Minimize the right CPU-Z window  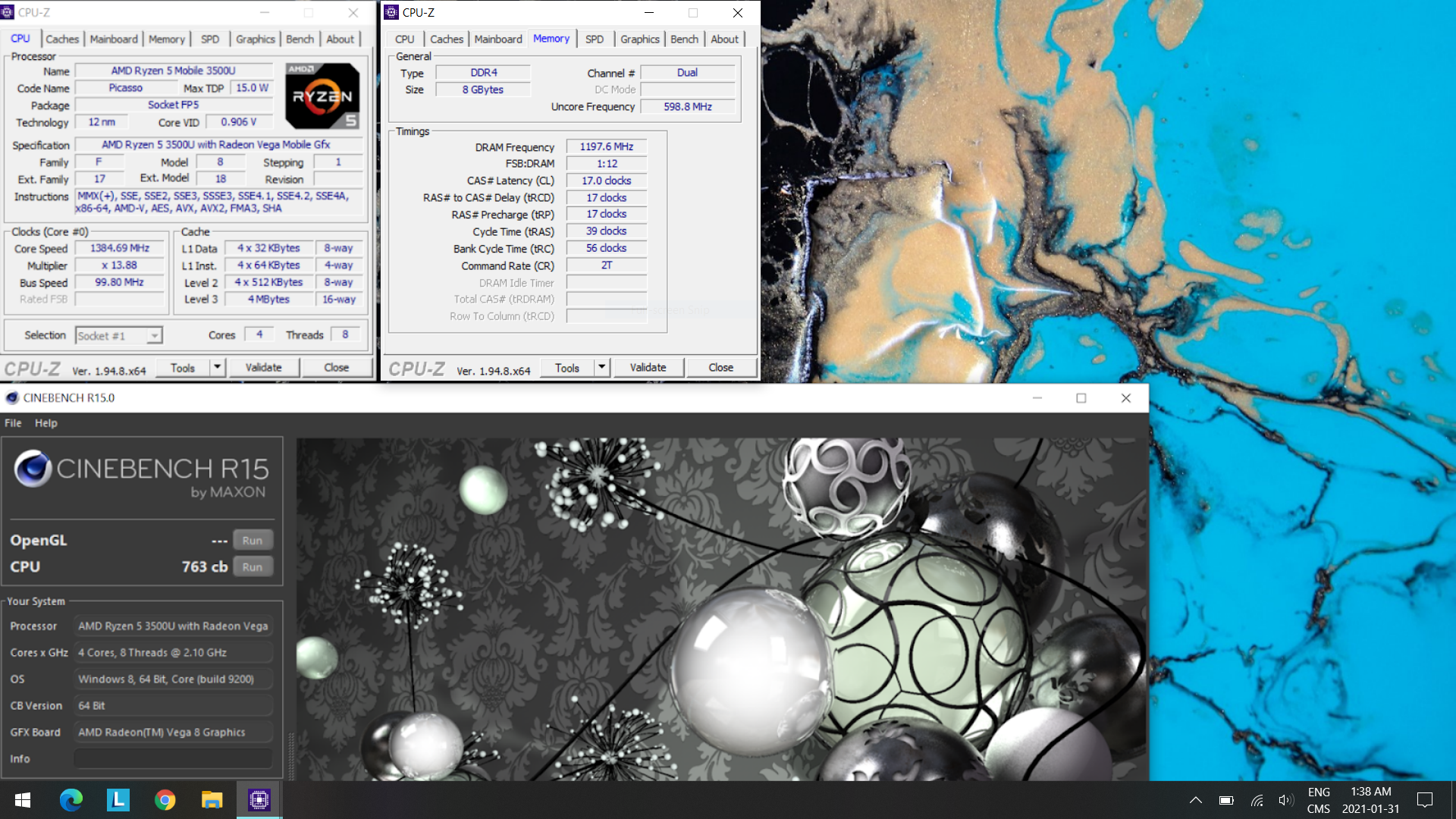coord(649,12)
